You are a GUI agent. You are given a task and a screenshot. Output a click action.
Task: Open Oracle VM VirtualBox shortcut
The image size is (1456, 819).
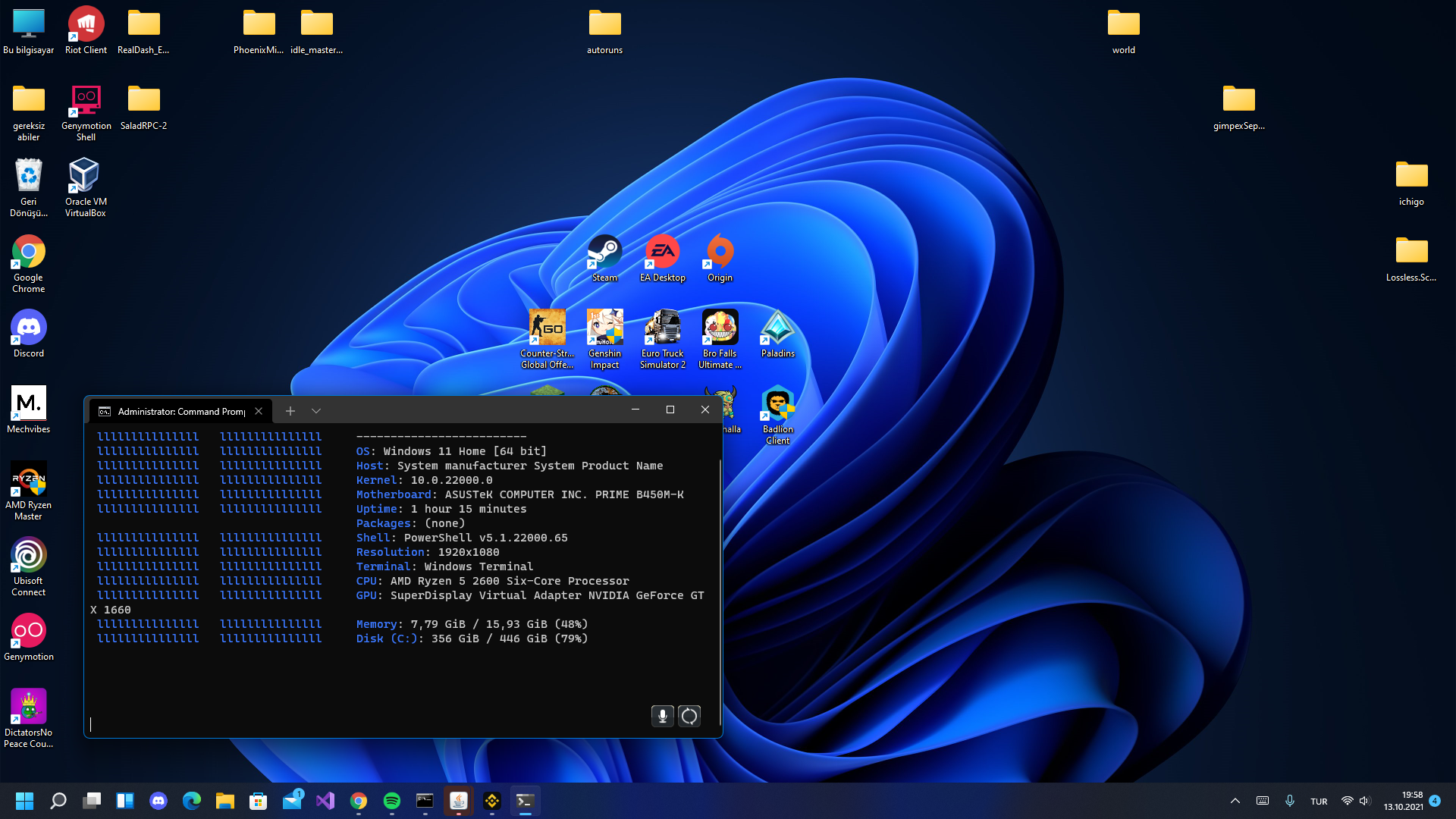(86, 187)
